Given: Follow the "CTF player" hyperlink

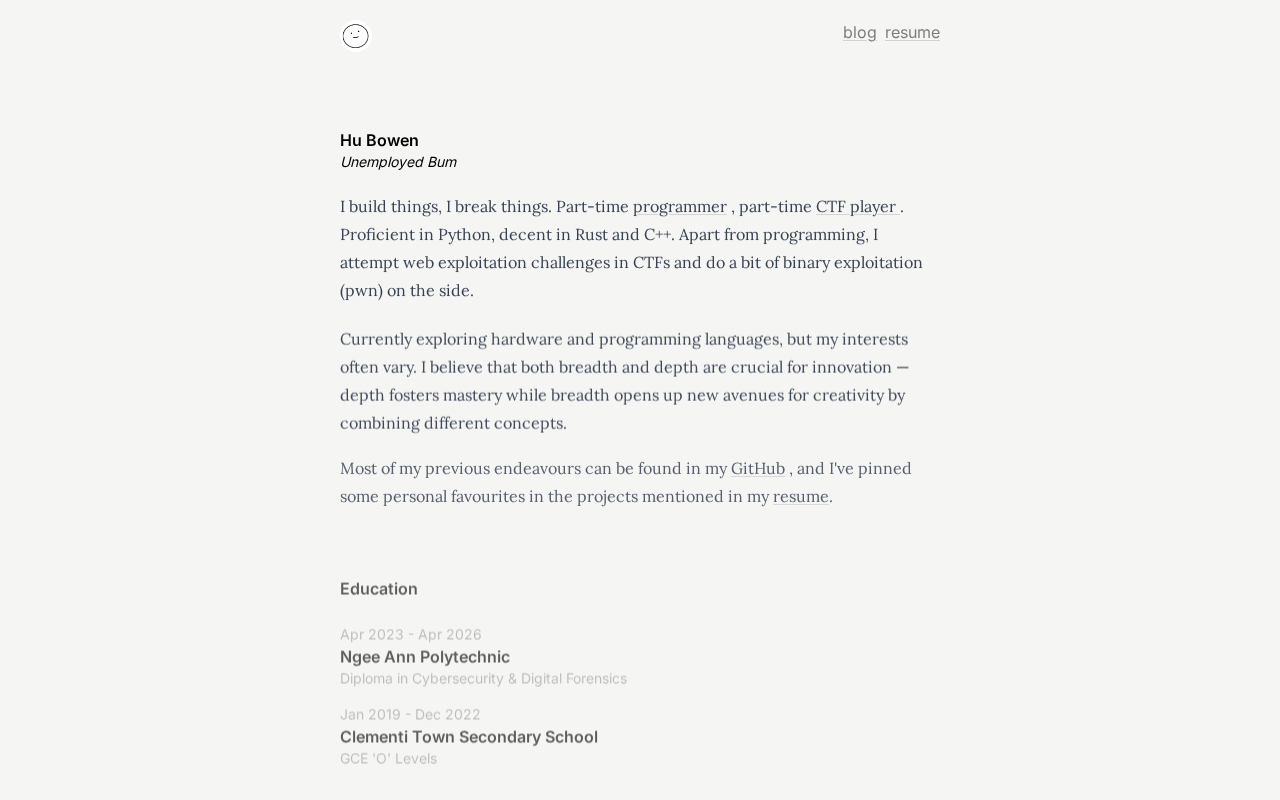Looking at the screenshot, I should coord(856,206).
